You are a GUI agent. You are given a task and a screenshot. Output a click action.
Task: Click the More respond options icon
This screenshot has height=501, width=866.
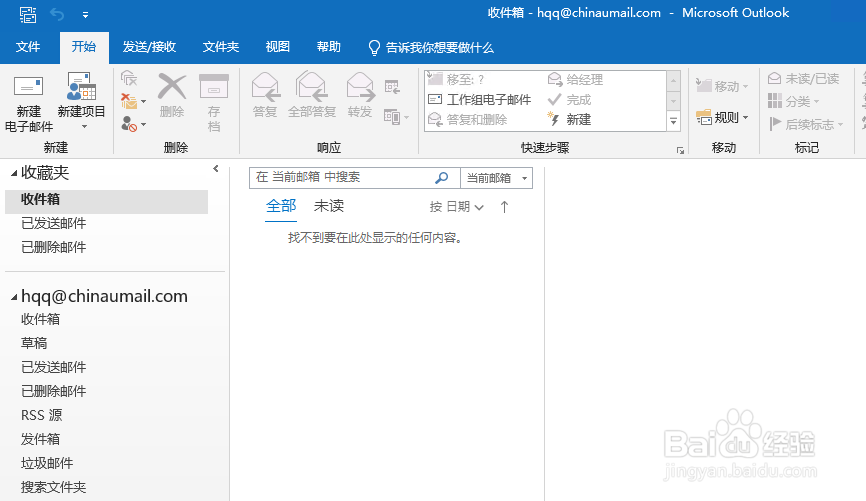[x=392, y=117]
